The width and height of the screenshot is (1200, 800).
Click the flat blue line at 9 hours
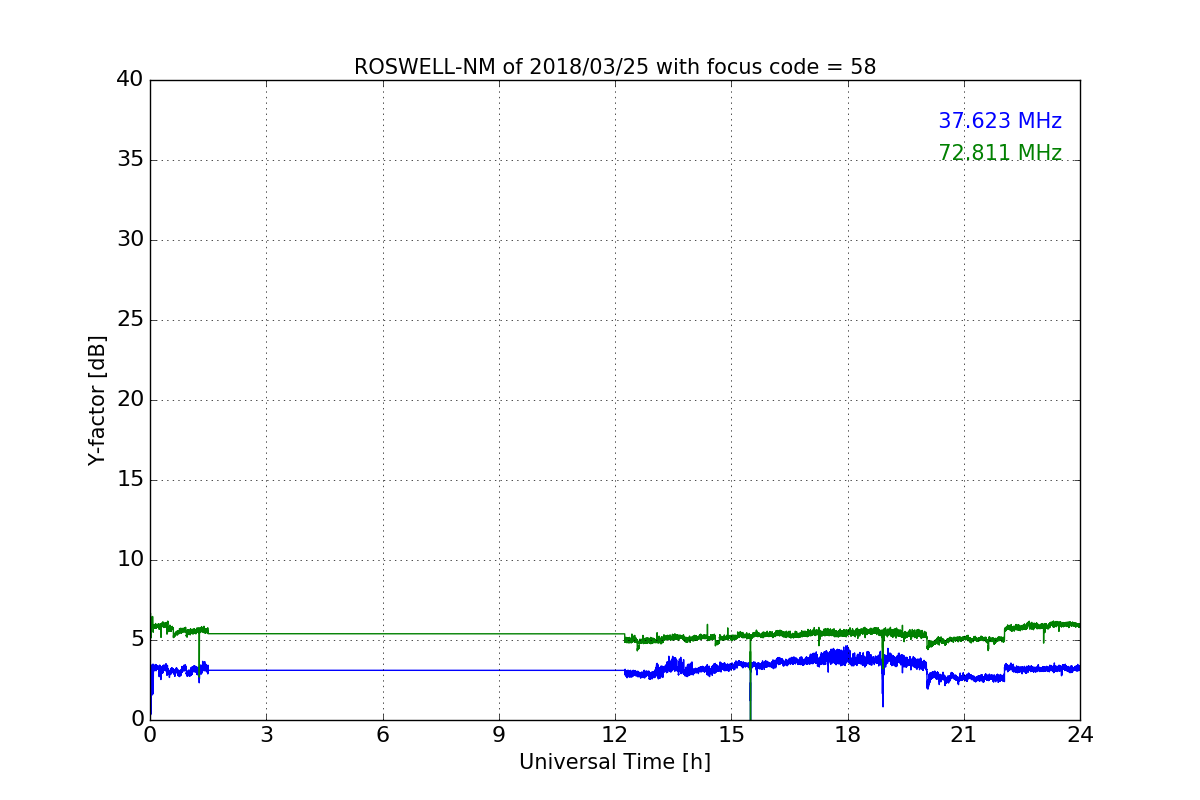499,670
